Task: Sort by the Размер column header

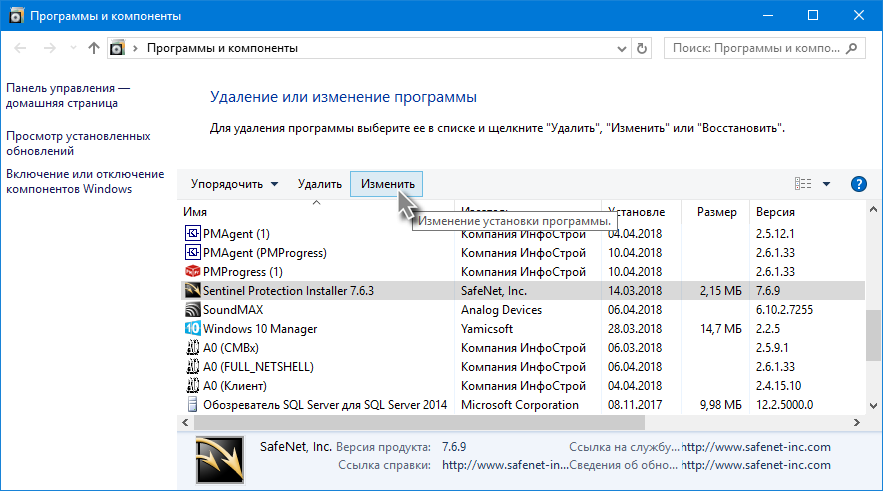Action: tap(716, 212)
